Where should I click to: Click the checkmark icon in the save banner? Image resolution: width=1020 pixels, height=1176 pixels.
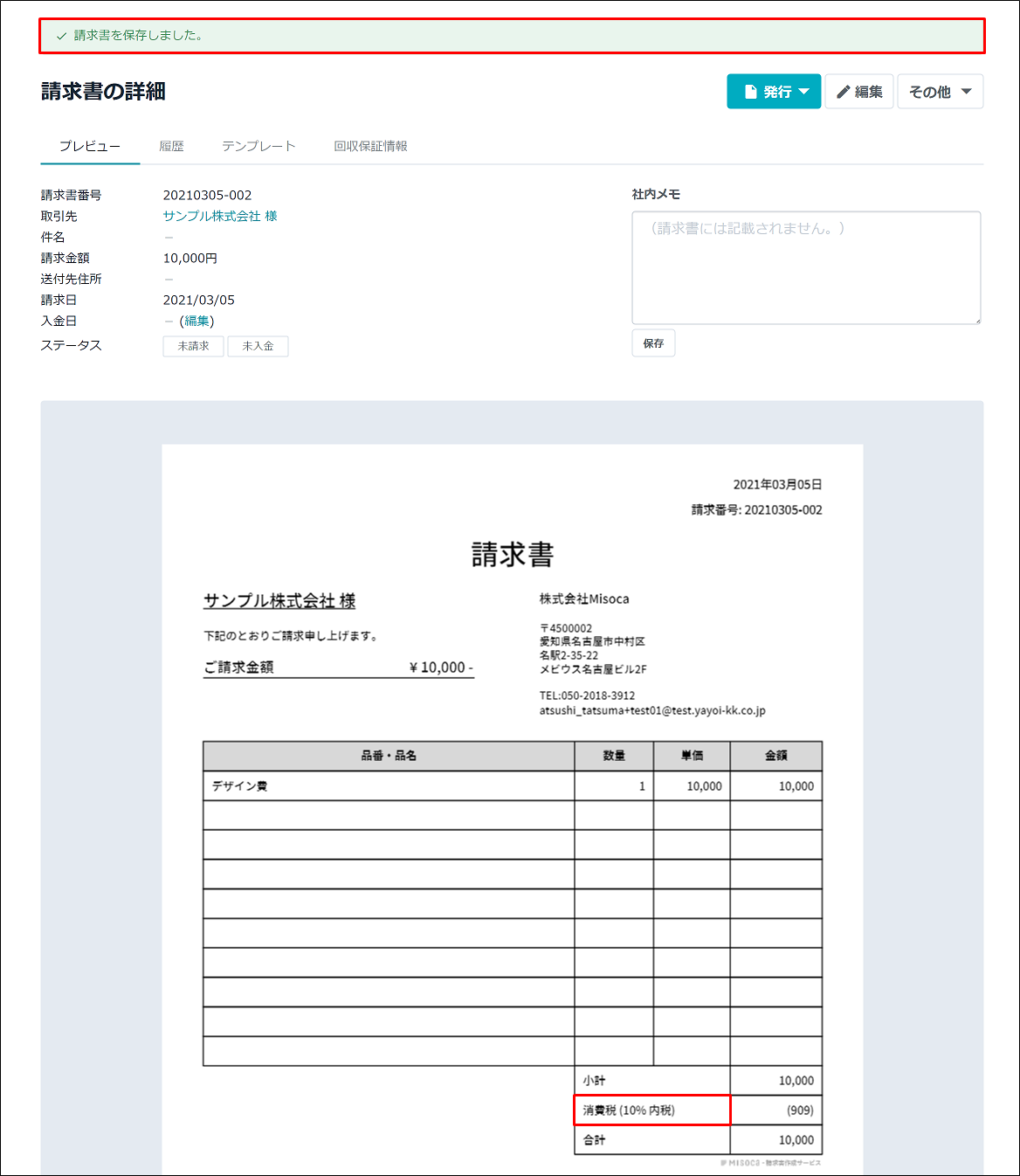point(61,36)
